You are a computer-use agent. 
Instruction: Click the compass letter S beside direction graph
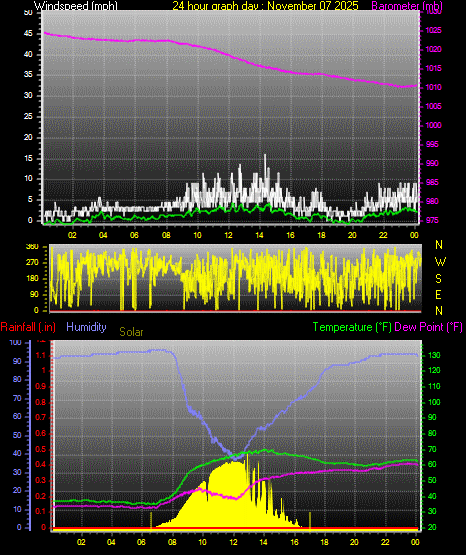tap(438, 279)
